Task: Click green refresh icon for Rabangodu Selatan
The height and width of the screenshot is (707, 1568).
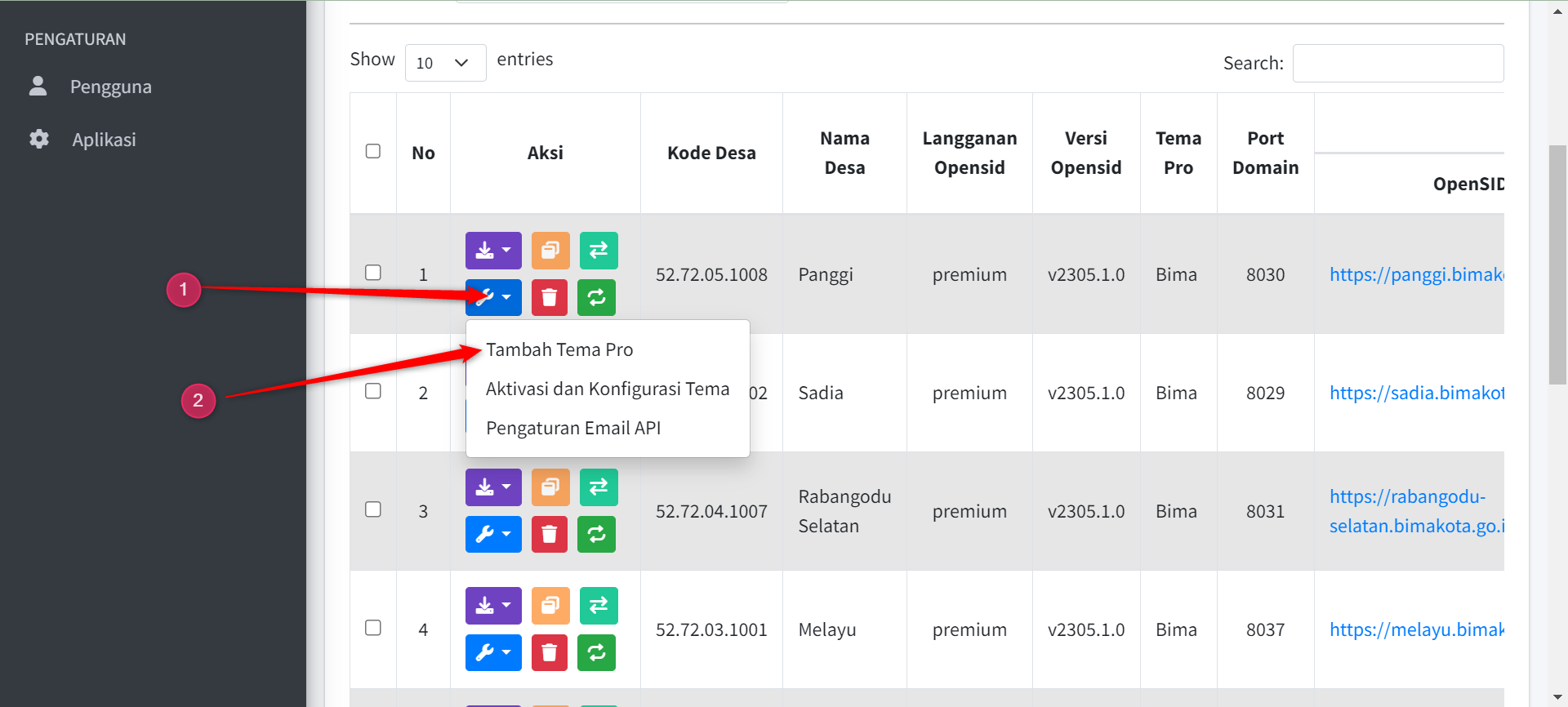Action: point(596,534)
